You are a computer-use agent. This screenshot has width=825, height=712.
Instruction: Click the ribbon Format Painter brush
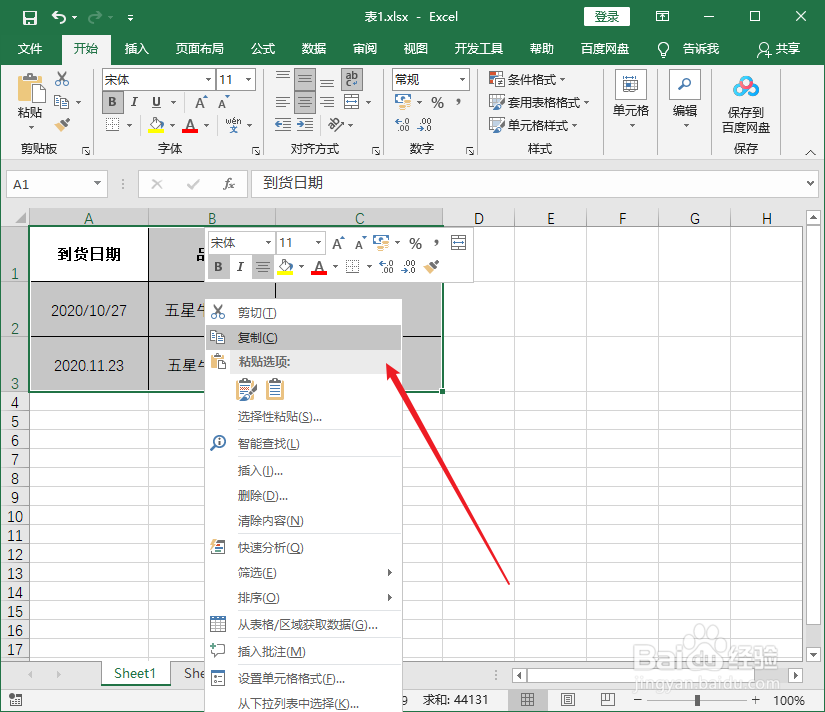62,125
